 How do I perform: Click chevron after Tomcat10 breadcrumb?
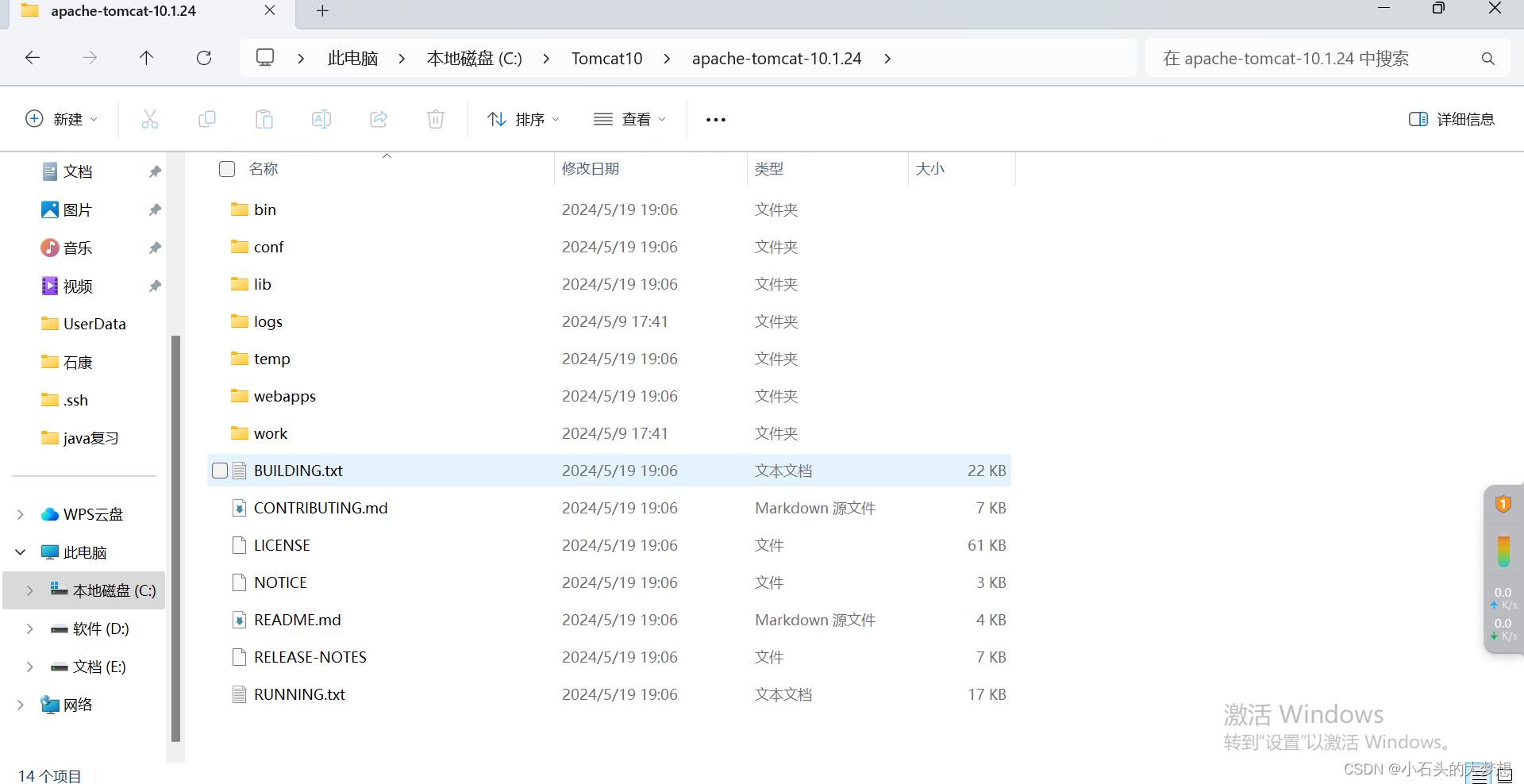click(x=667, y=59)
